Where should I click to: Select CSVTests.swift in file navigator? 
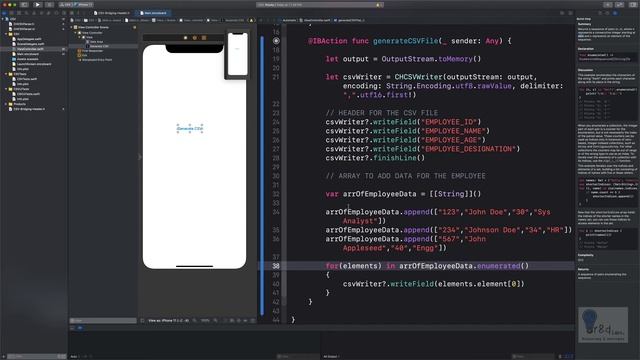tap(28, 79)
